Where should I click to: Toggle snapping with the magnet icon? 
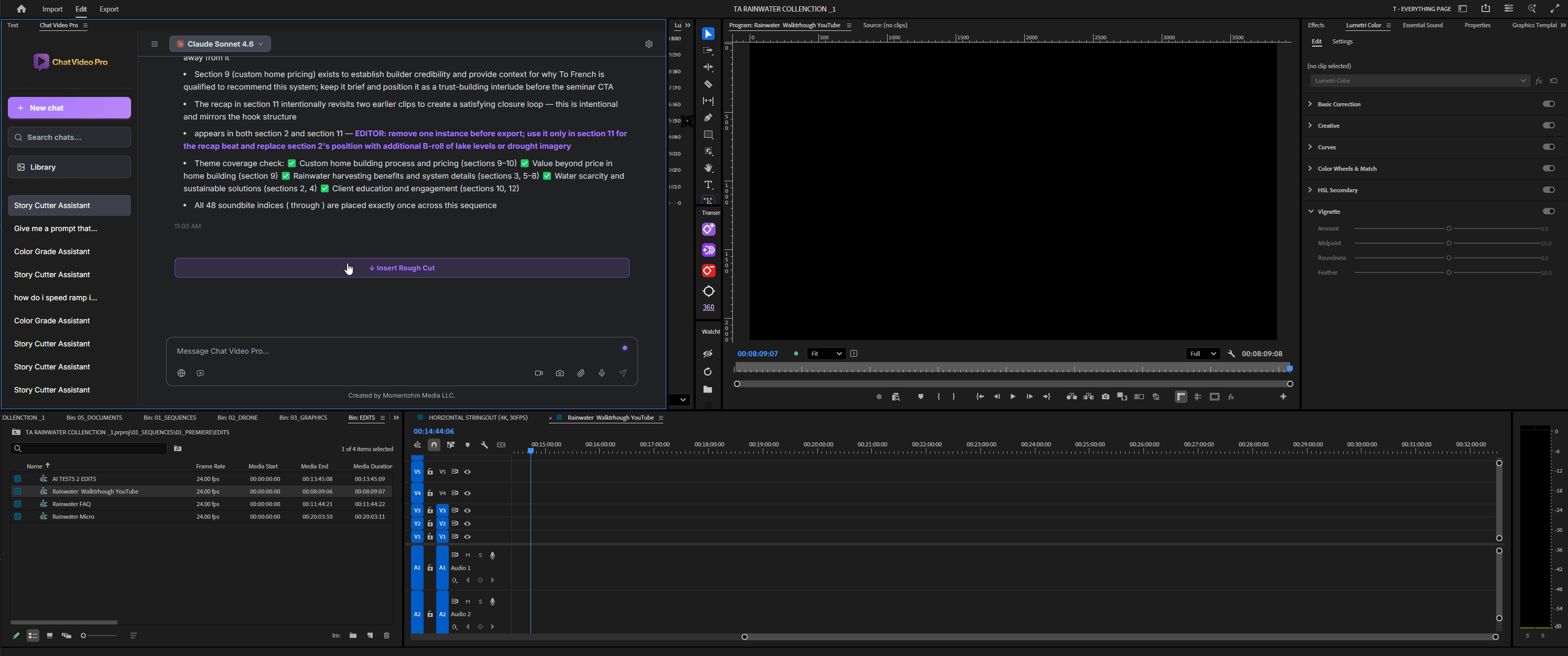point(435,445)
